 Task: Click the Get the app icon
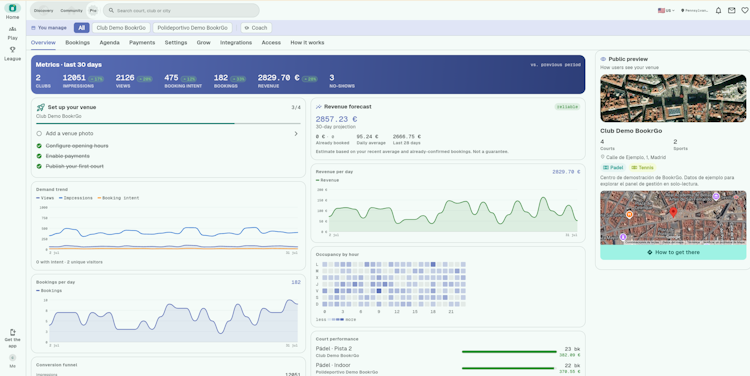click(12, 332)
